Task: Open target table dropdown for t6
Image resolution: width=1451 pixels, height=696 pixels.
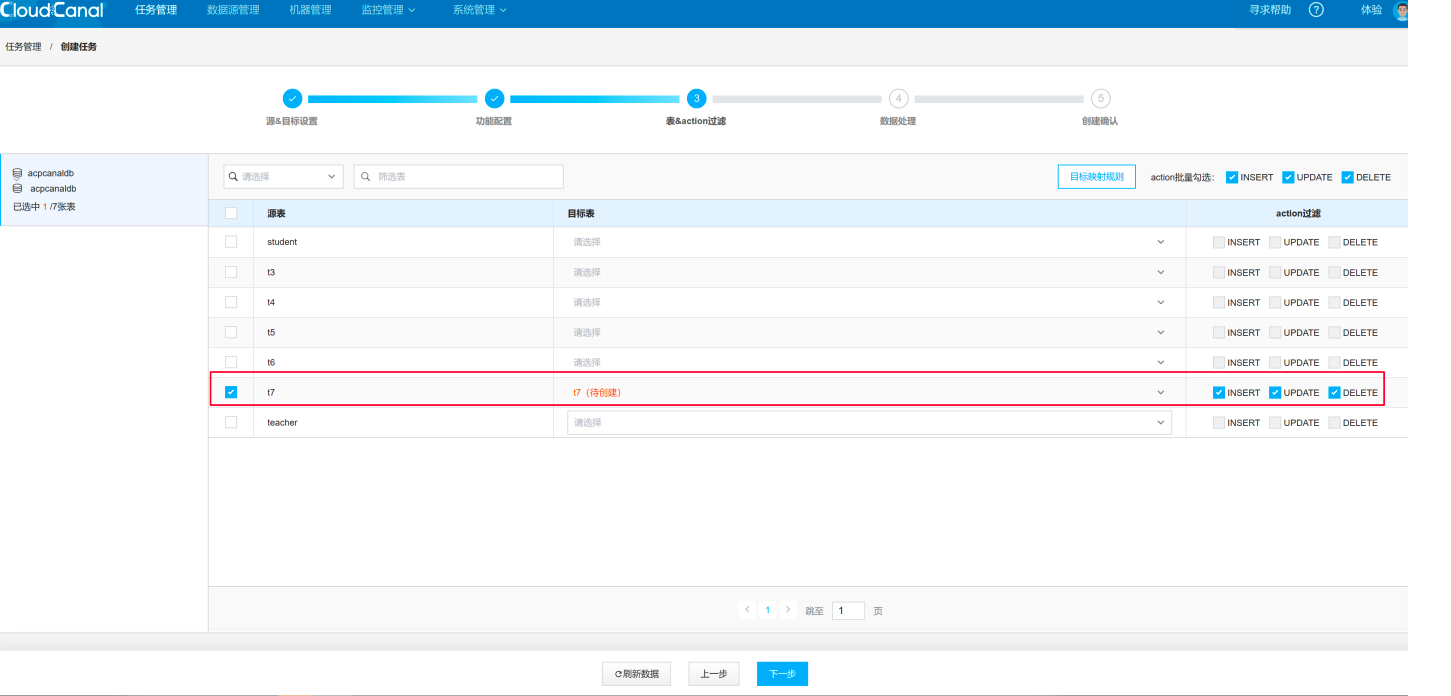Action: point(869,362)
